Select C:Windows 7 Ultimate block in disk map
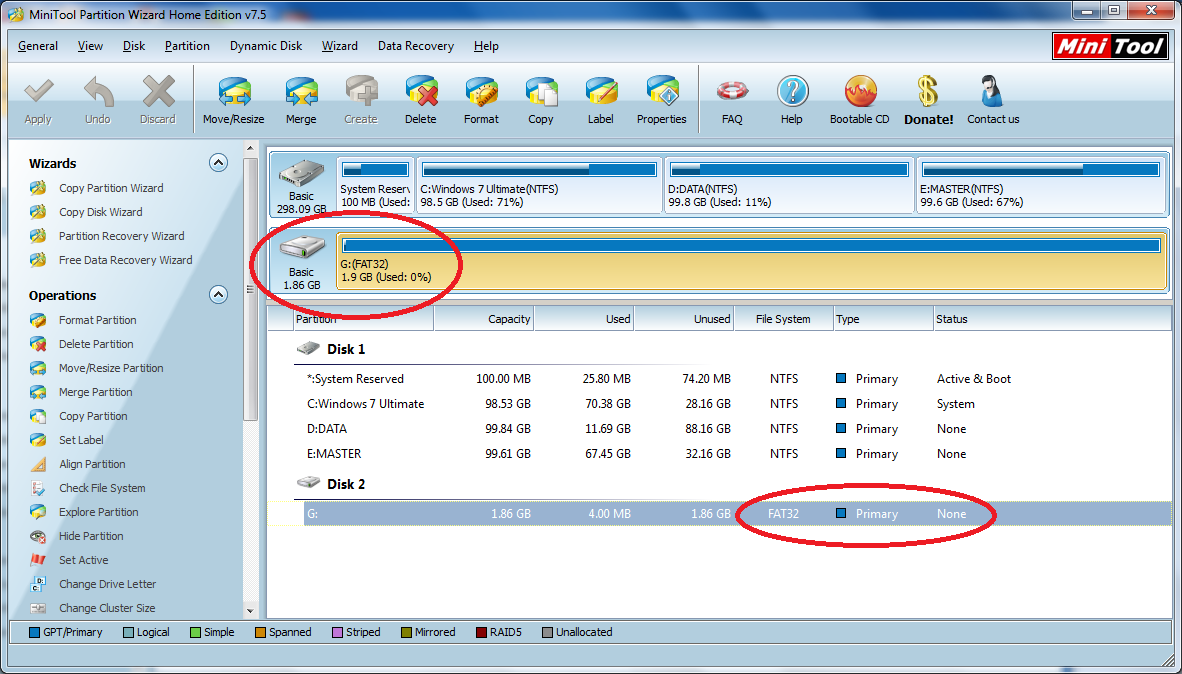The image size is (1182, 674). [x=539, y=185]
